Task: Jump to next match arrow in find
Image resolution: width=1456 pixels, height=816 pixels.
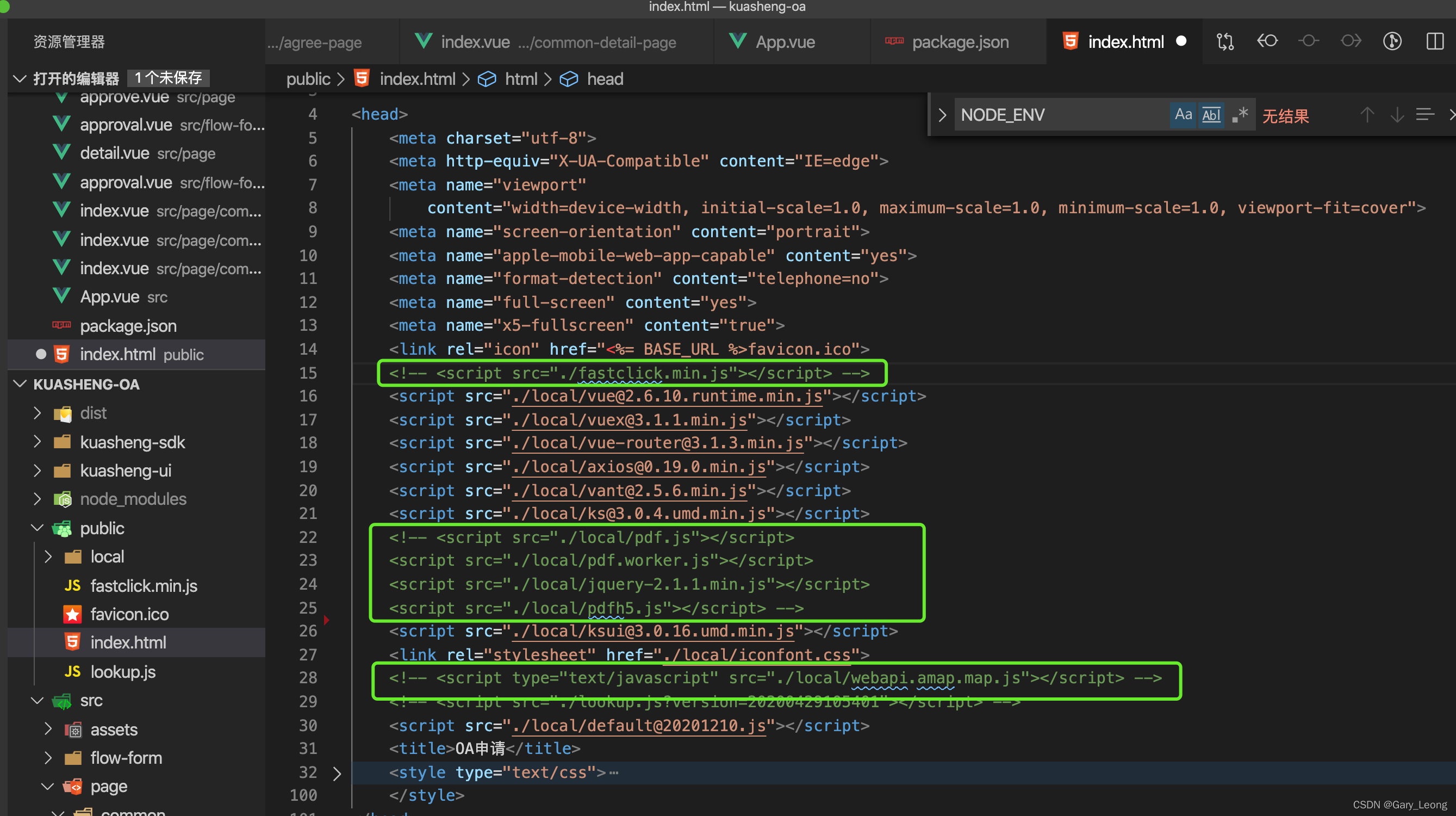Action: (x=1397, y=115)
